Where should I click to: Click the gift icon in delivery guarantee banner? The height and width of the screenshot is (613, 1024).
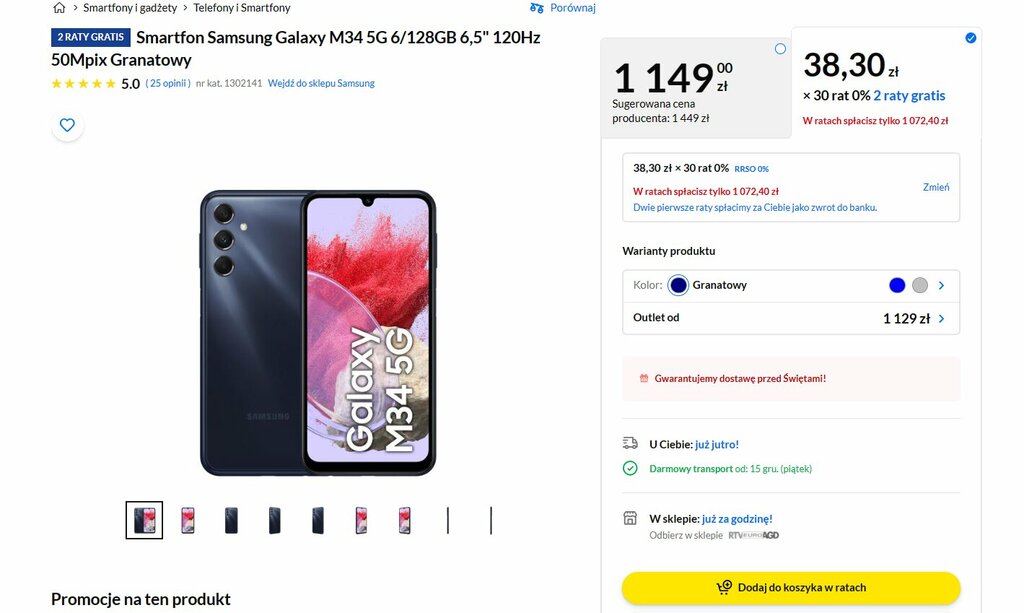click(x=644, y=378)
